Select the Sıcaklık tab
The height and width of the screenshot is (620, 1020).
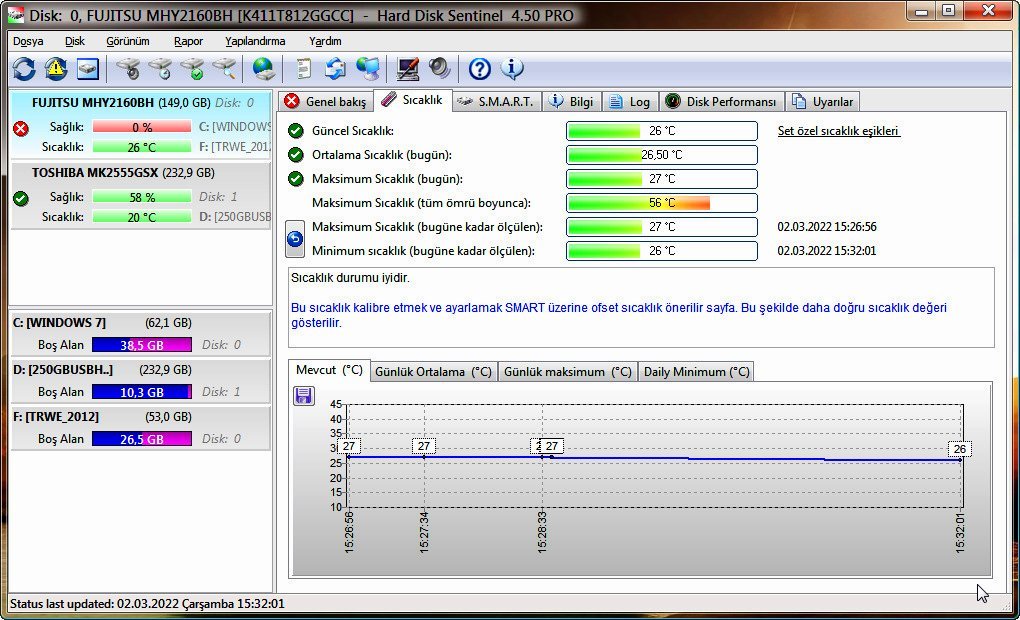tap(413, 100)
